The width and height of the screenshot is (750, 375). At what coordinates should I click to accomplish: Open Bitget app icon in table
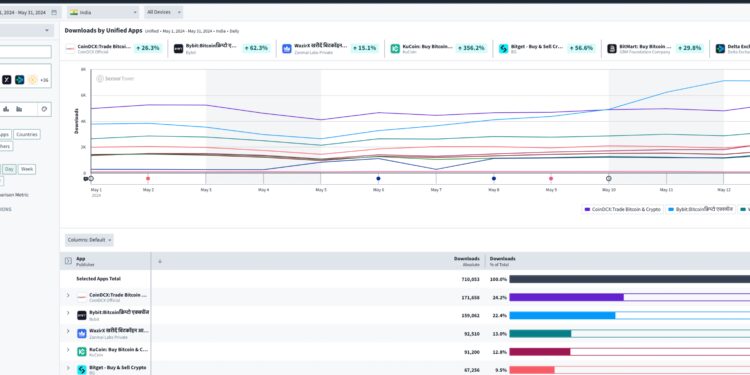(x=82, y=370)
